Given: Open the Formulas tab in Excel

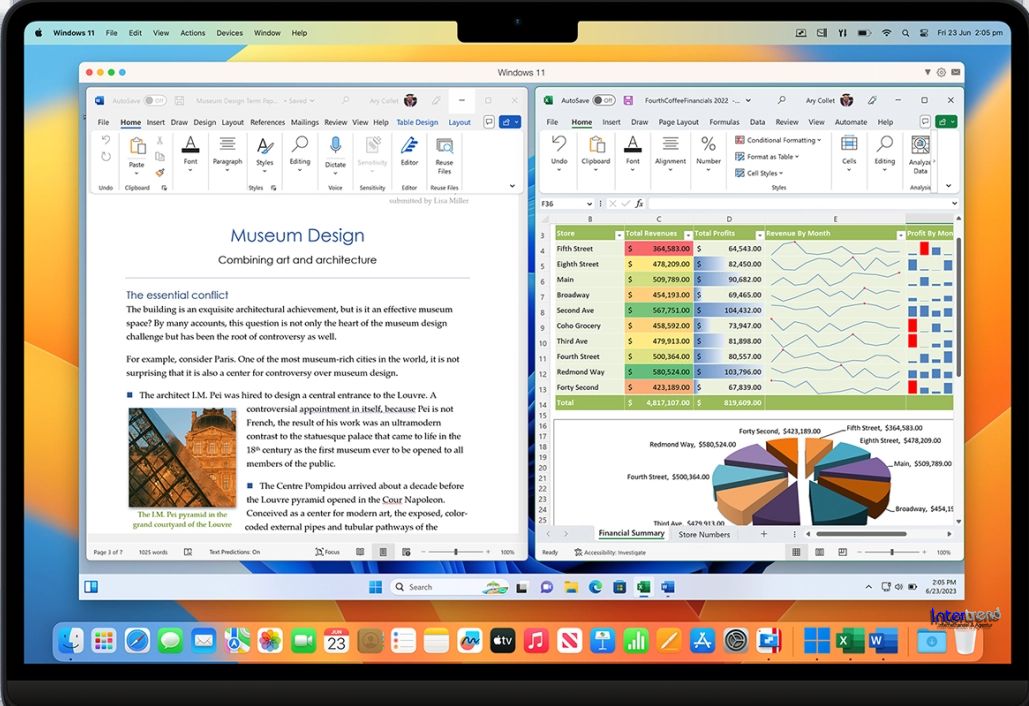Looking at the screenshot, I should tap(724, 122).
